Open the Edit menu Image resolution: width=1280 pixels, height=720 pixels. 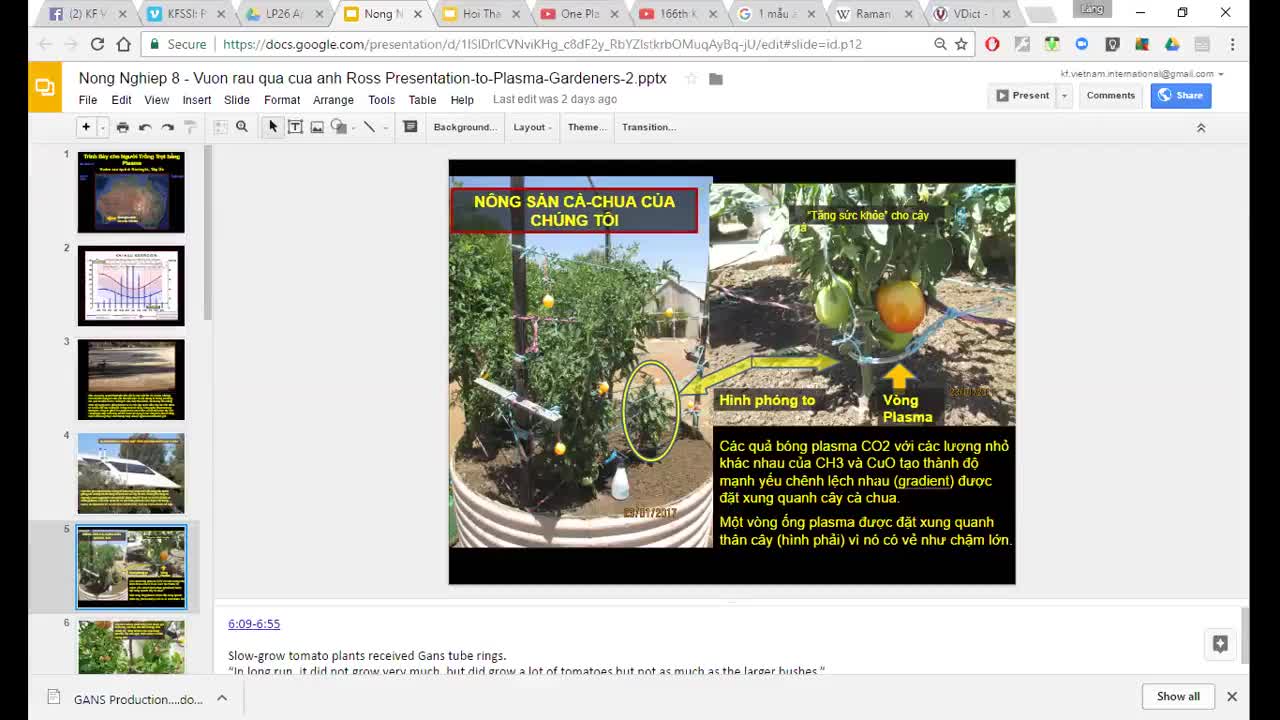click(x=121, y=100)
